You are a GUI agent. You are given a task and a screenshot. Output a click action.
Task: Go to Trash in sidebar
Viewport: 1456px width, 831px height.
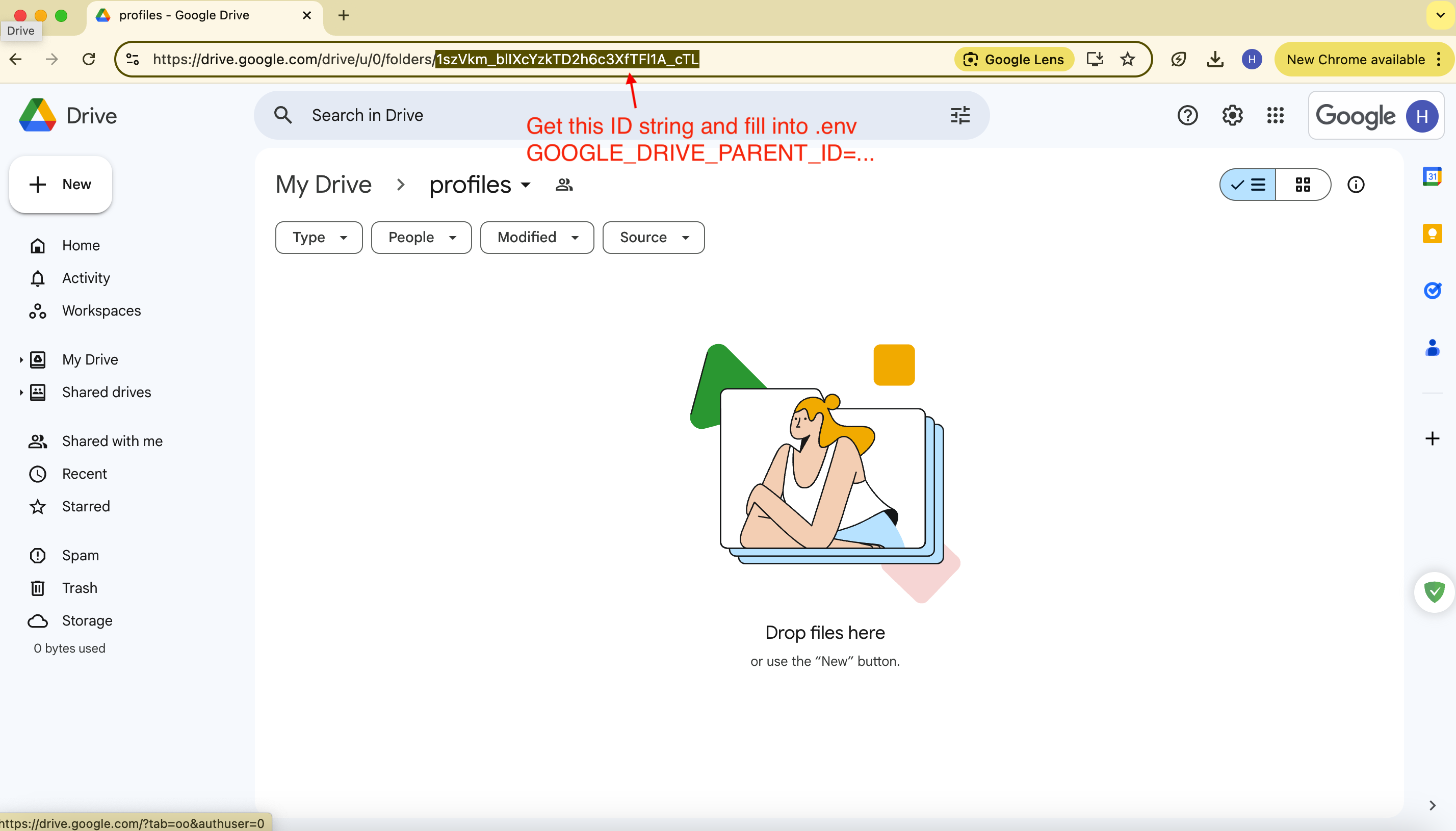(x=80, y=588)
